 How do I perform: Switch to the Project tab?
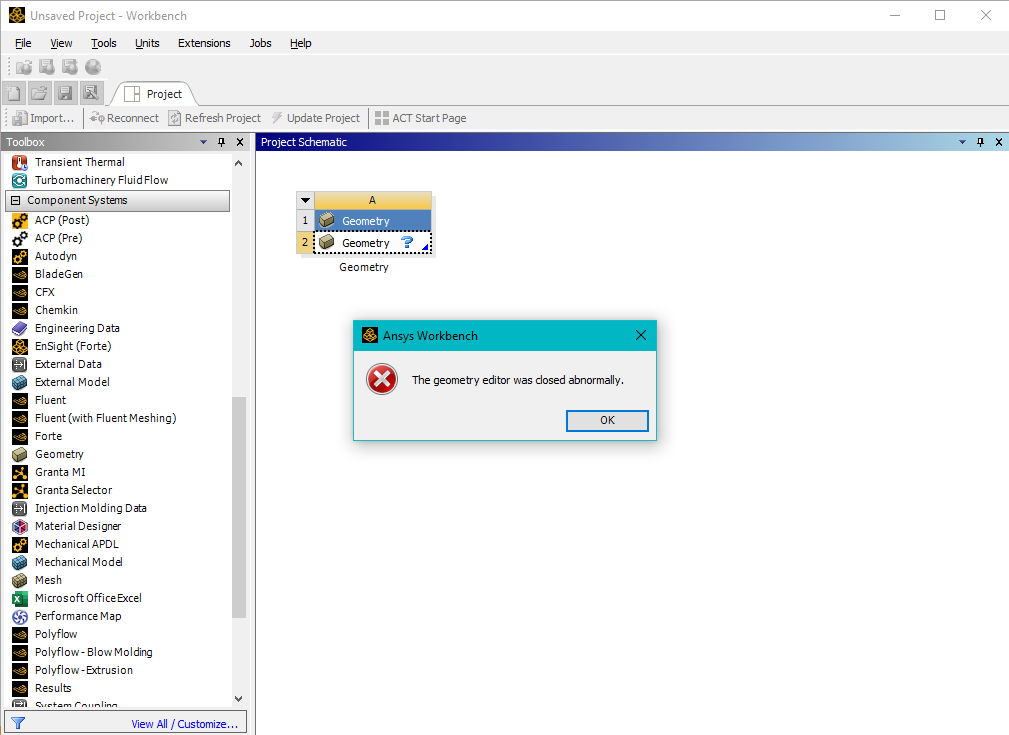(154, 94)
